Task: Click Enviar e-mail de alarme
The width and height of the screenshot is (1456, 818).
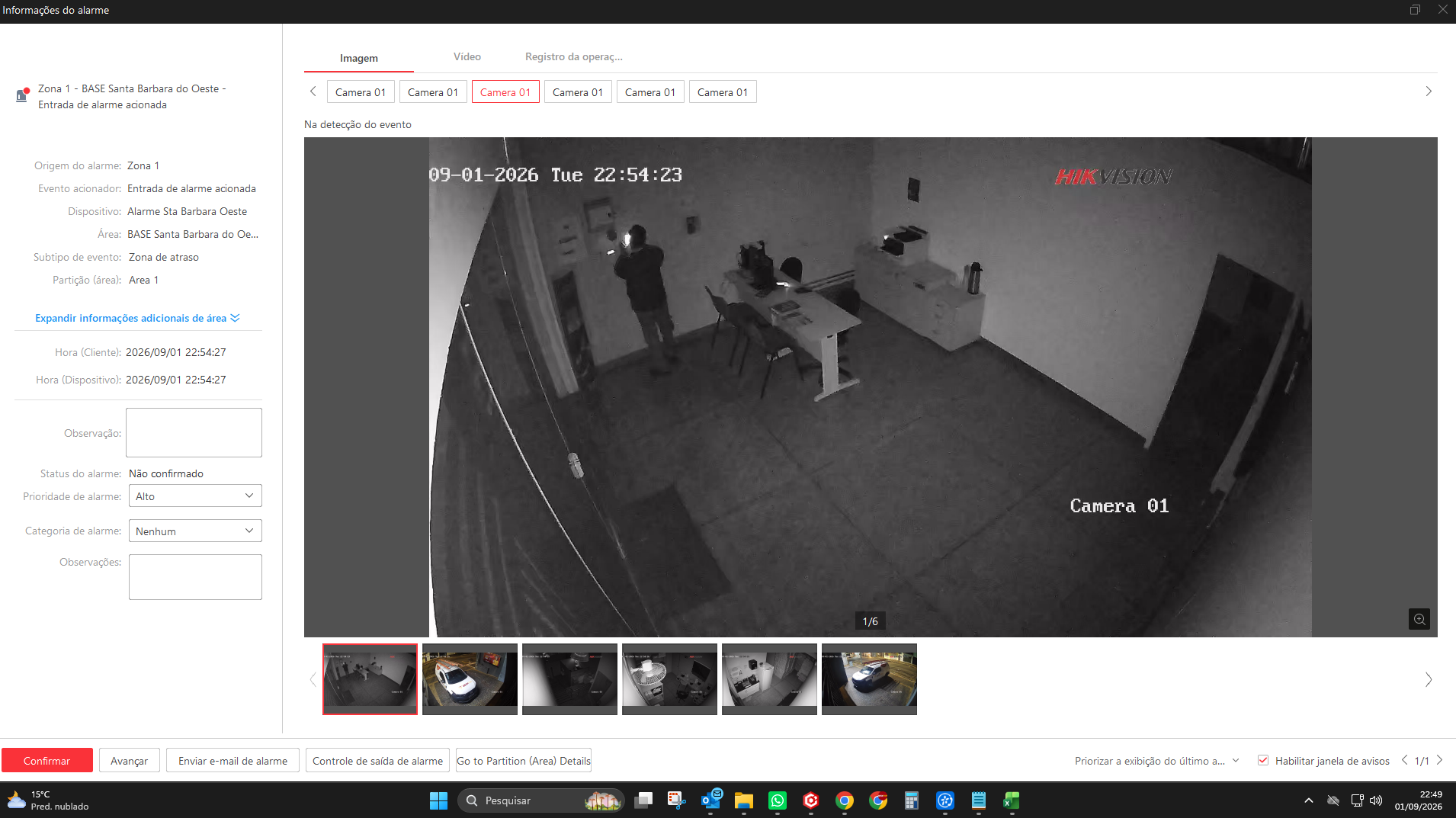Action: pyautogui.click(x=233, y=761)
